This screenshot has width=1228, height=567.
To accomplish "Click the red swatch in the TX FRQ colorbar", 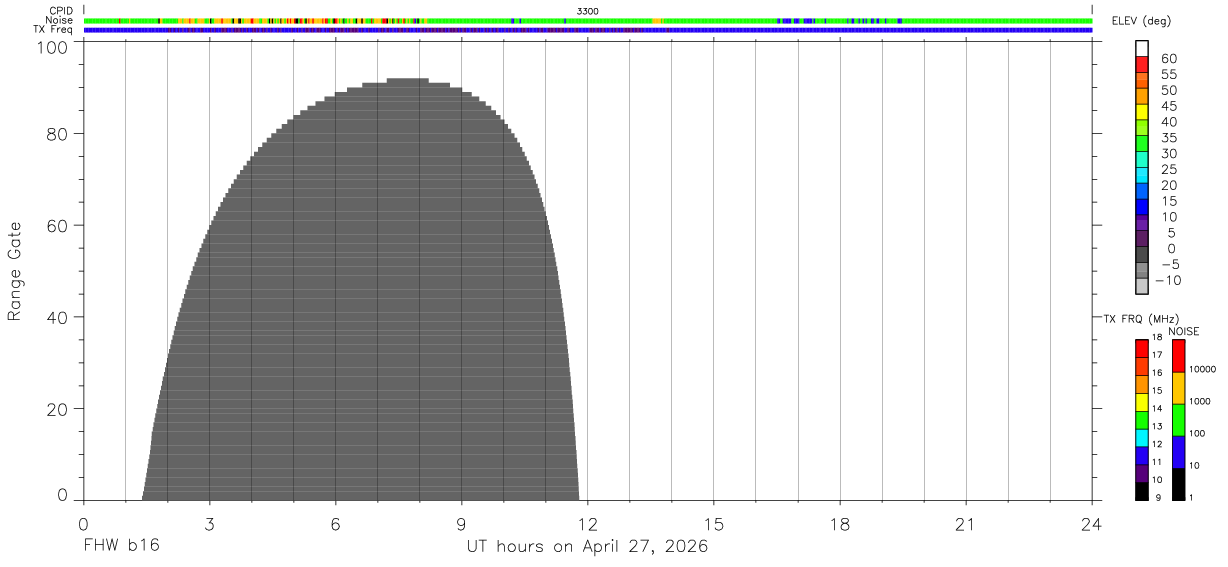I will point(1142,348).
